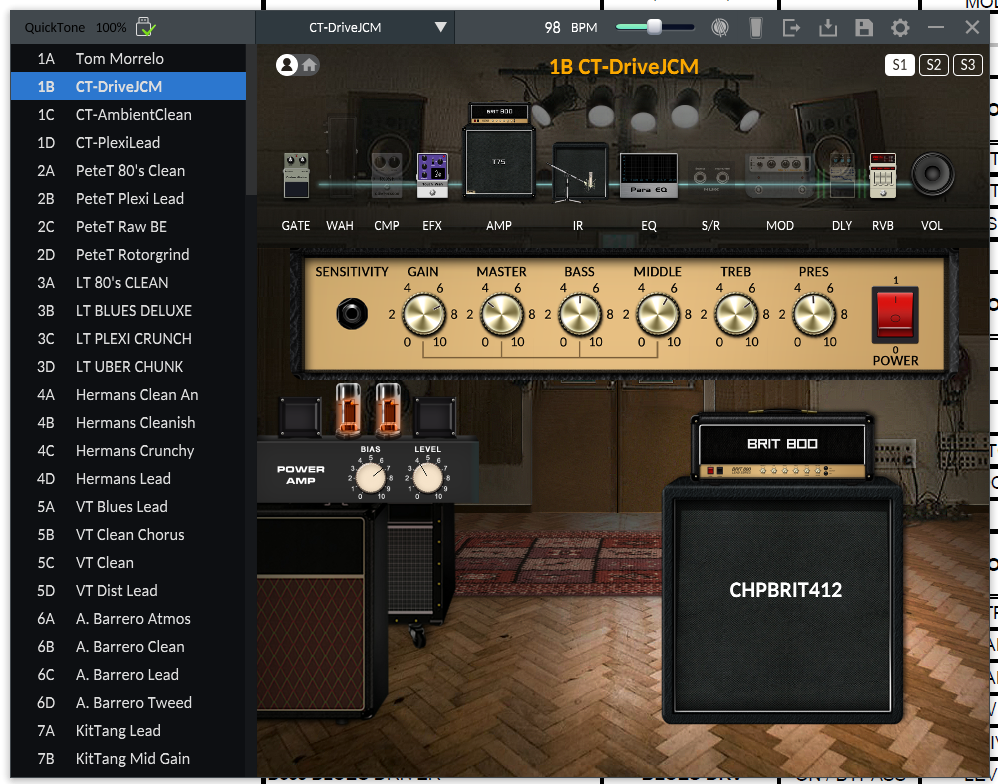The height and width of the screenshot is (784, 998).
Task: Toggle the red POWER switch
Action: (x=895, y=315)
